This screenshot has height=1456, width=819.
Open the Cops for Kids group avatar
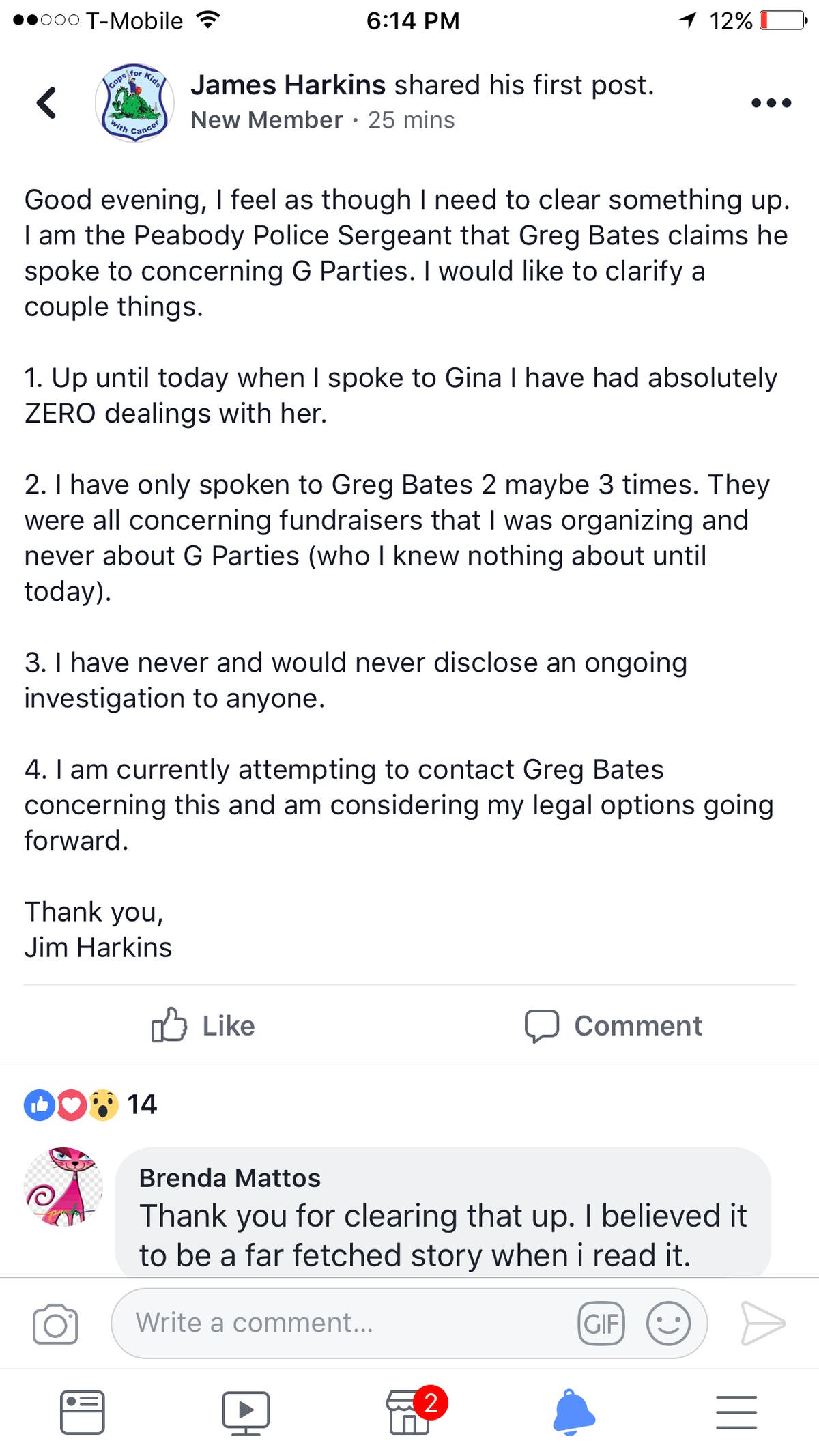tap(134, 103)
